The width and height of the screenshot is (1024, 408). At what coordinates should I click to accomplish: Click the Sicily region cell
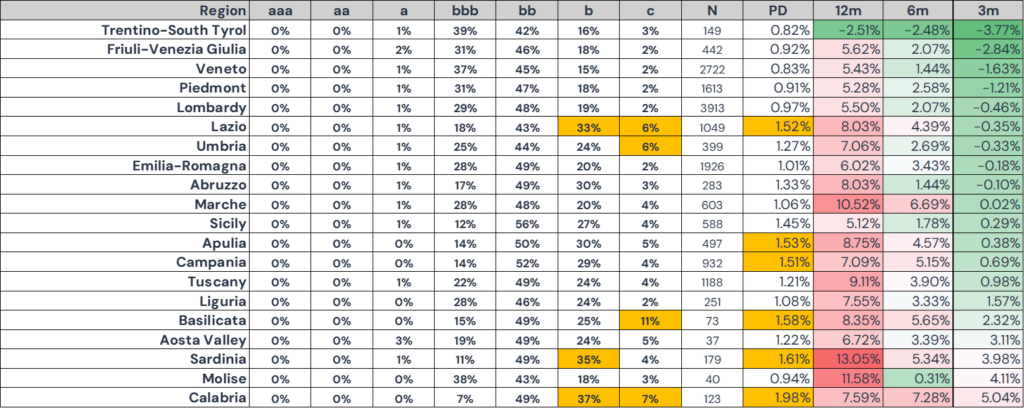125,223
